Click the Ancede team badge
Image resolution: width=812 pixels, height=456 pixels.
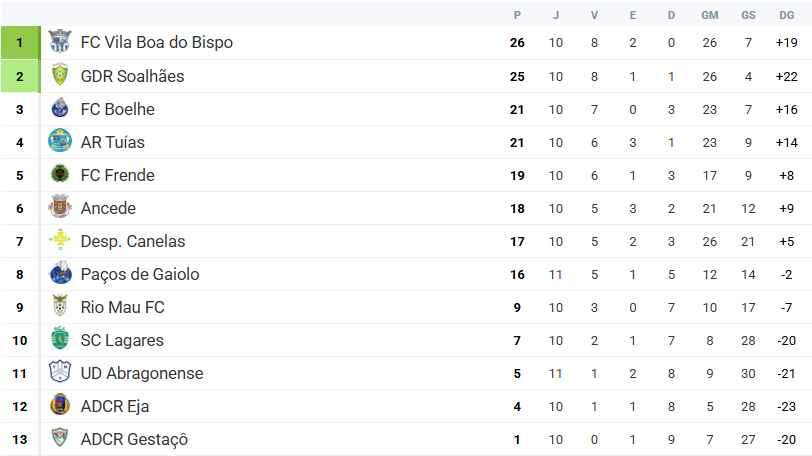point(60,208)
